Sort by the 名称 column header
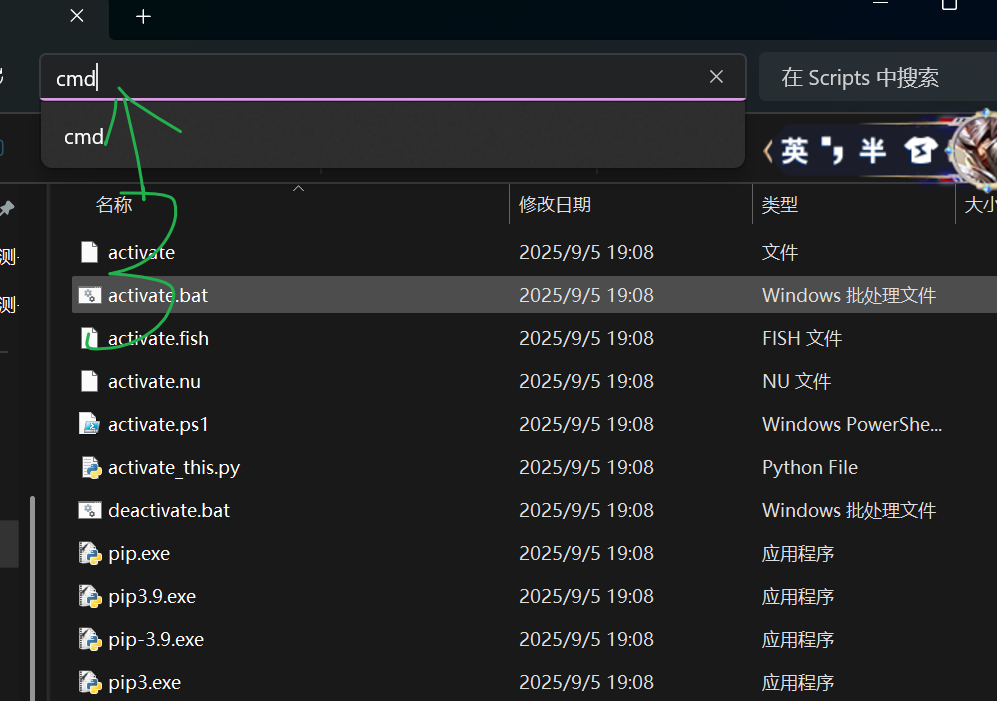The image size is (997, 701). (114, 205)
